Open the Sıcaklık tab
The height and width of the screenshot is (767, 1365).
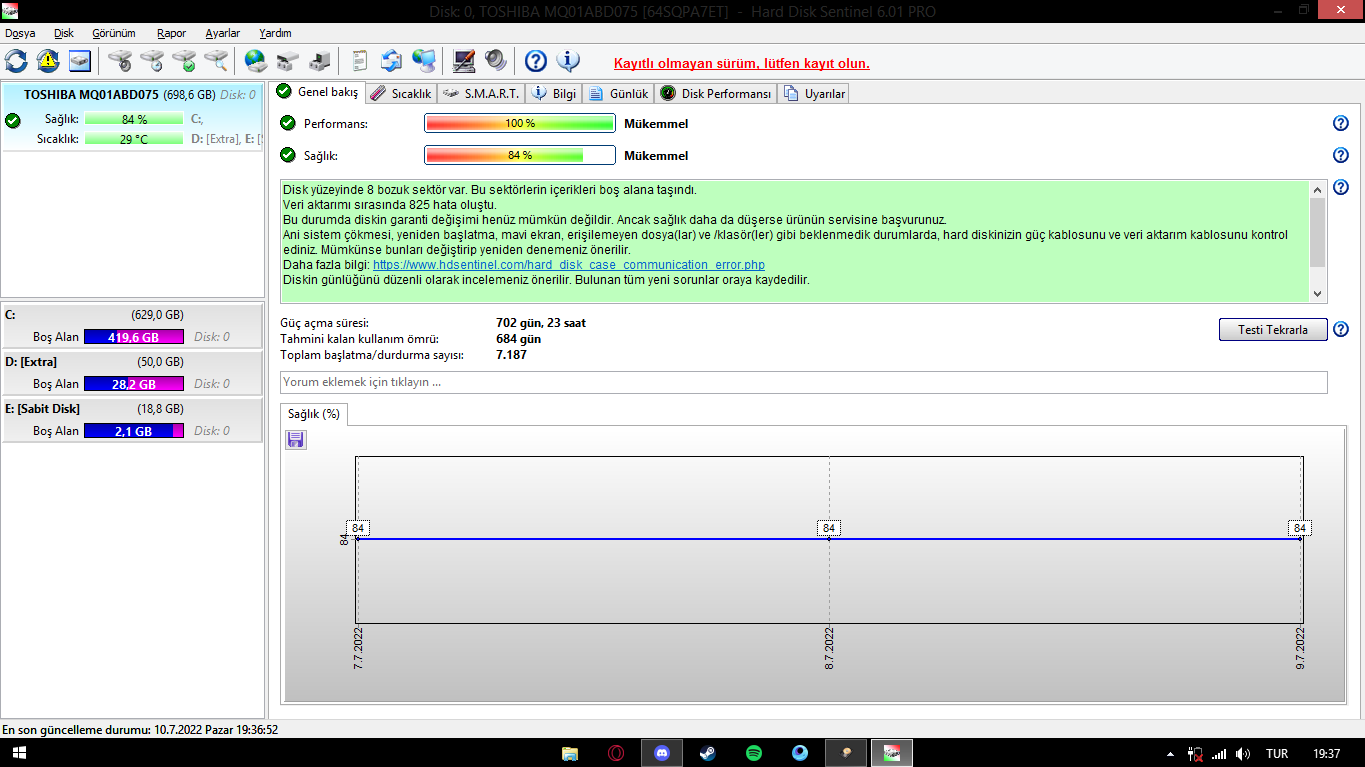coord(401,94)
